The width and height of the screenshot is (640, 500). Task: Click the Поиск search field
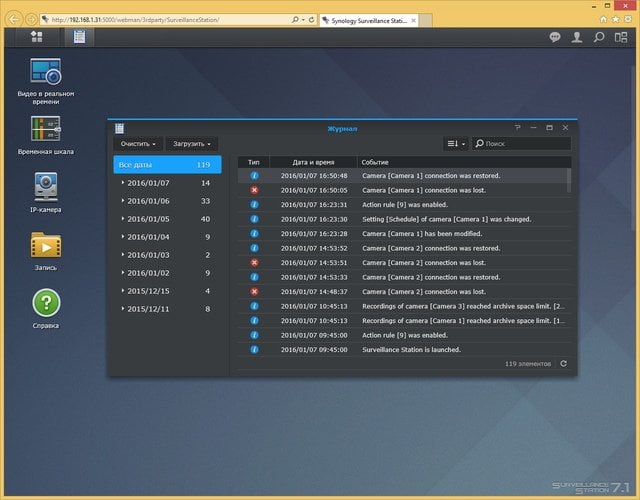522,143
